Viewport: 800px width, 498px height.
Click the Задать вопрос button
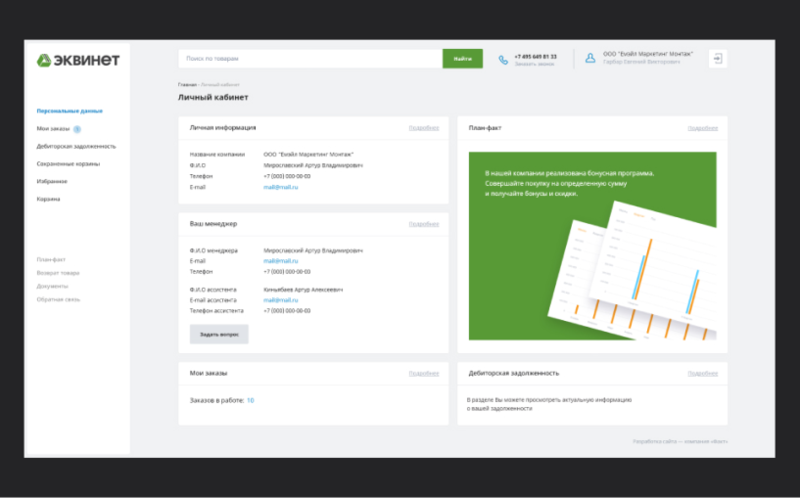click(219, 334)
